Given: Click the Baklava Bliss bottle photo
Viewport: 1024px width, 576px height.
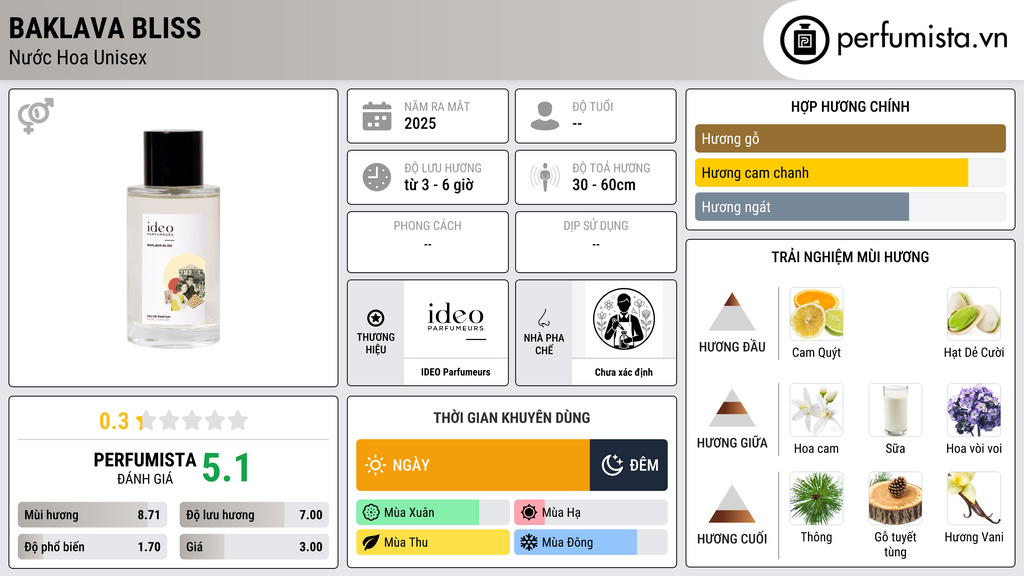Looking at the screenshot, I should (x=173, y=238).
